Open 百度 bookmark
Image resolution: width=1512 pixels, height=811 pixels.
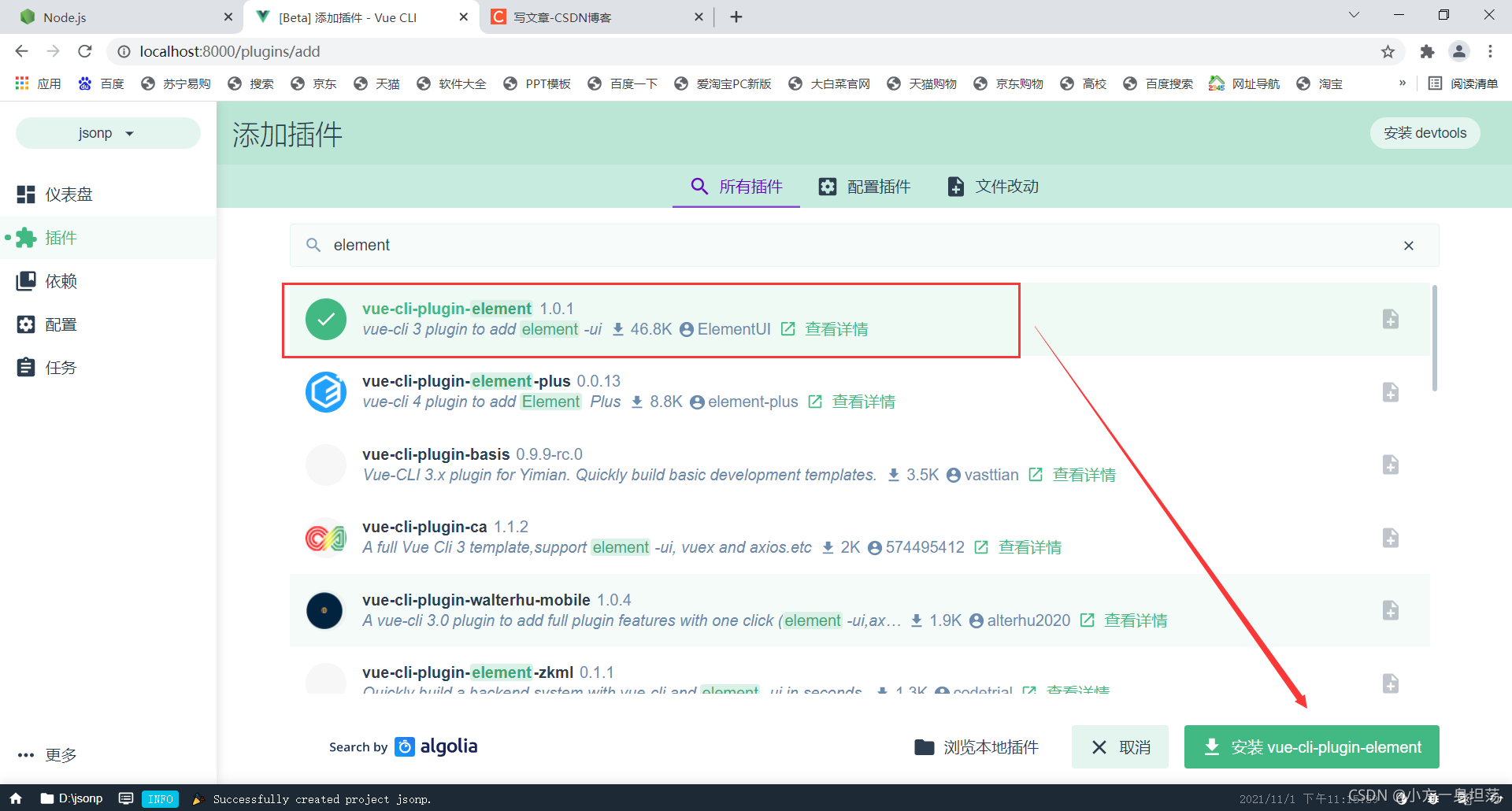(x=102, y=83)
